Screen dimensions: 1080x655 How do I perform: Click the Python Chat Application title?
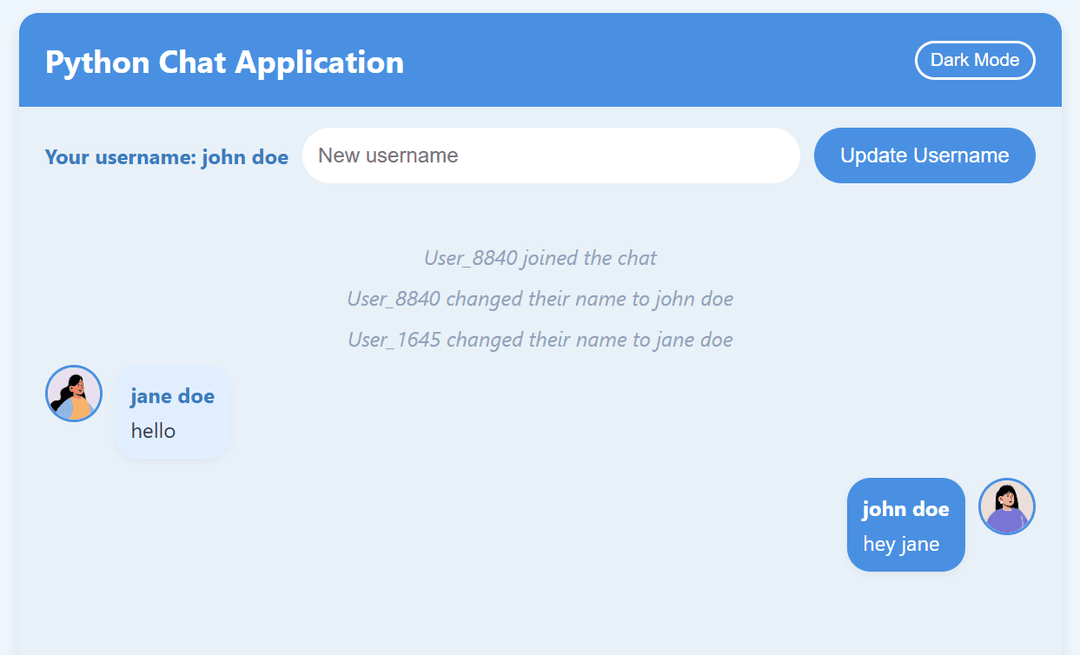coord(223,62)
